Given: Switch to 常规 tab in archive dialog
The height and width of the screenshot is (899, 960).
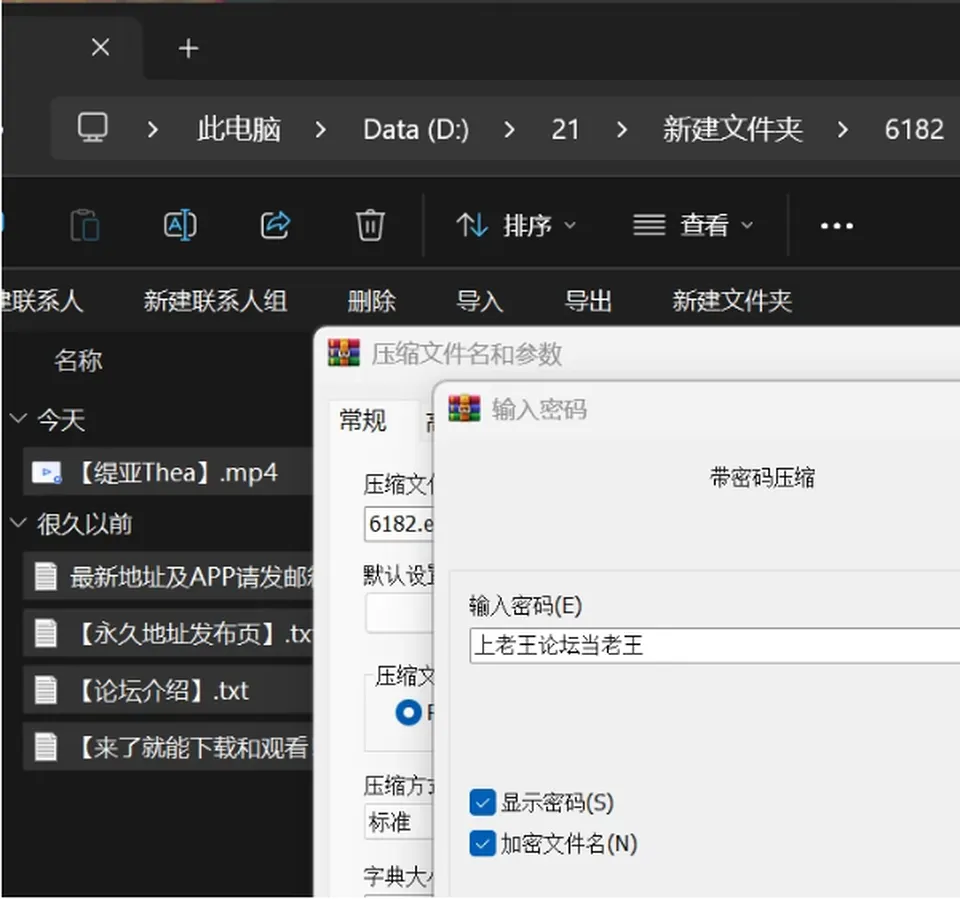Looking at the screenshot, I should 363,420.
